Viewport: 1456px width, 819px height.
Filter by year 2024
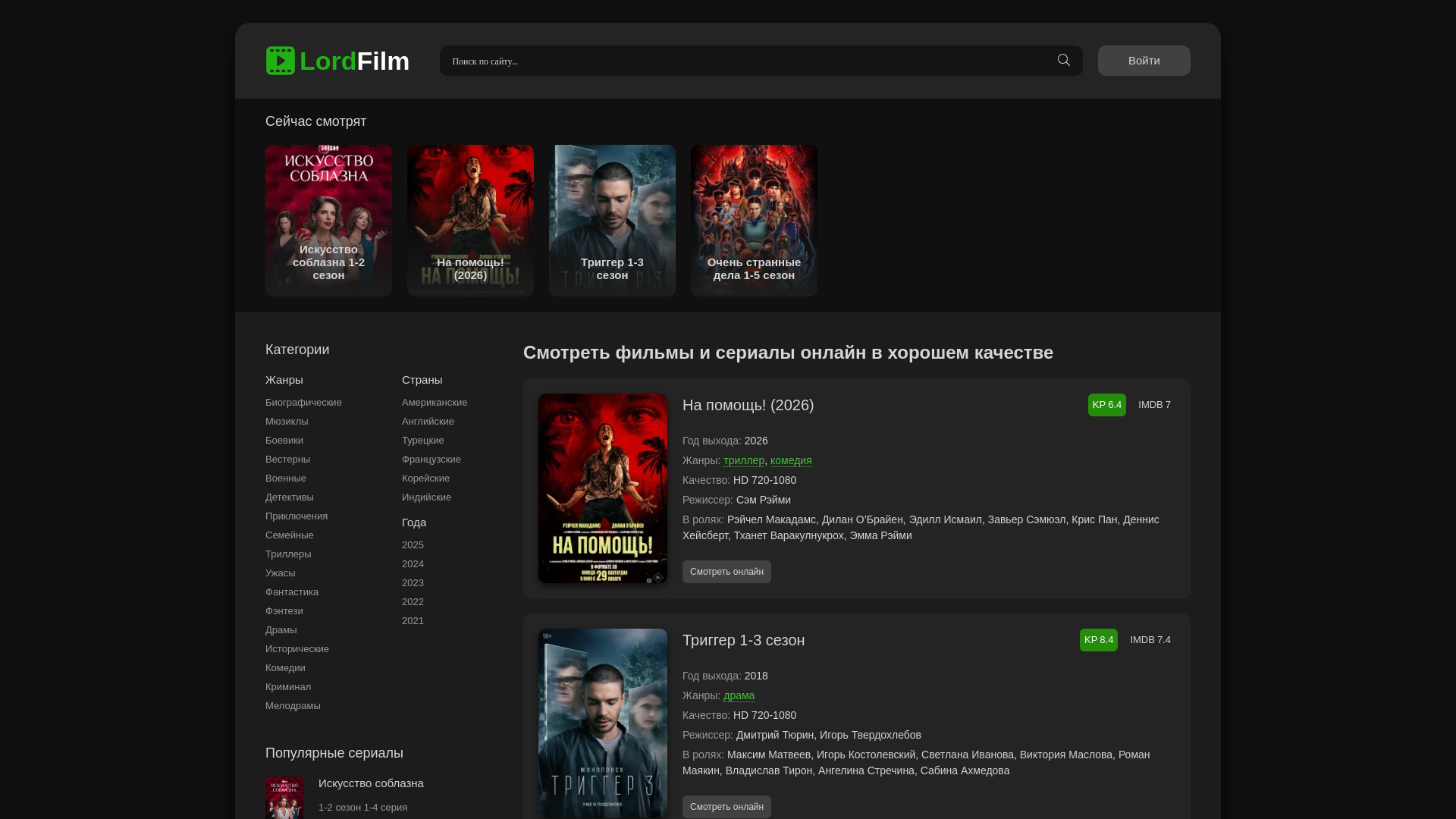point(413,564)
